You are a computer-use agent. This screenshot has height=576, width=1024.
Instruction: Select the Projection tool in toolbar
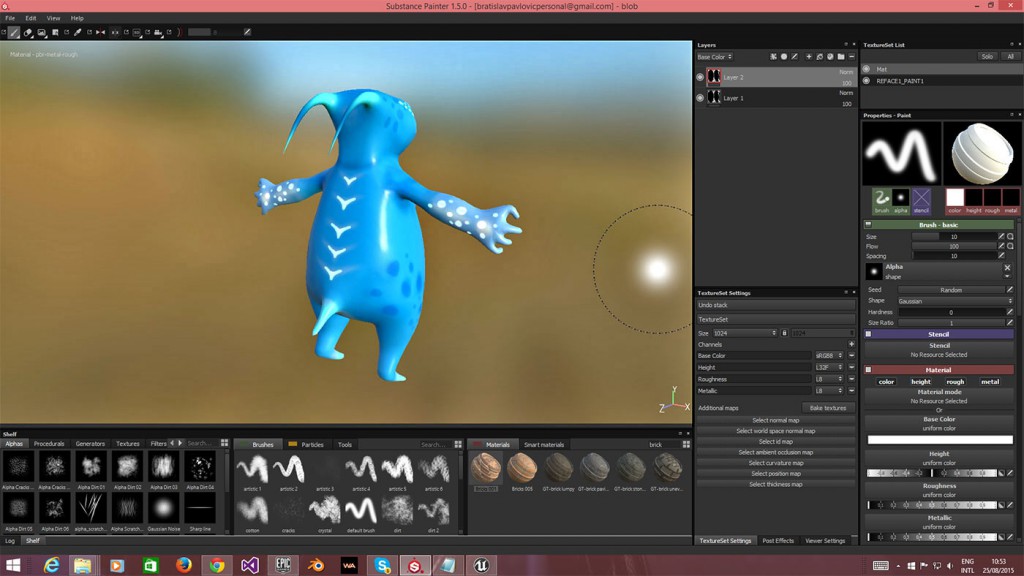pyautogui.click(x=42, y=32)
